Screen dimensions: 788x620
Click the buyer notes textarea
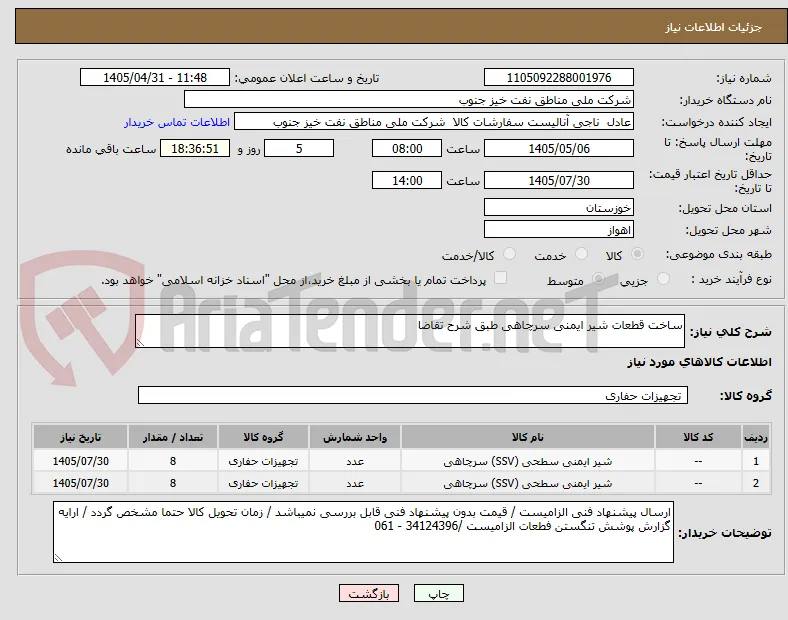click(x=363, y=532)
